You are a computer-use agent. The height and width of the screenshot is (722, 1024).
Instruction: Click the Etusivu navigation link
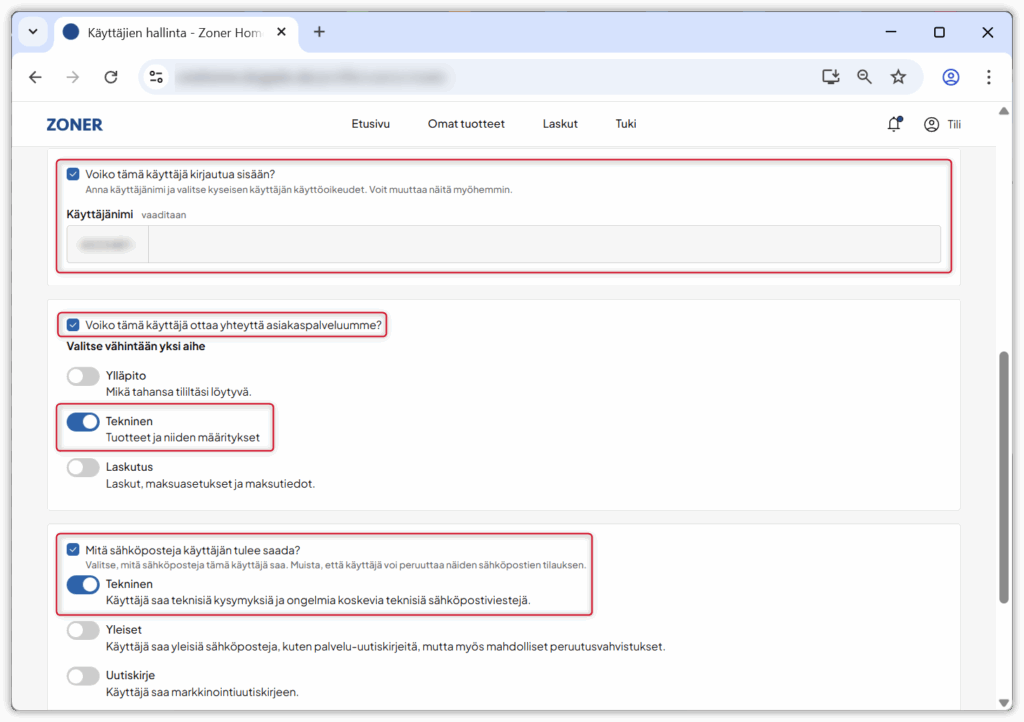(370, 124)
